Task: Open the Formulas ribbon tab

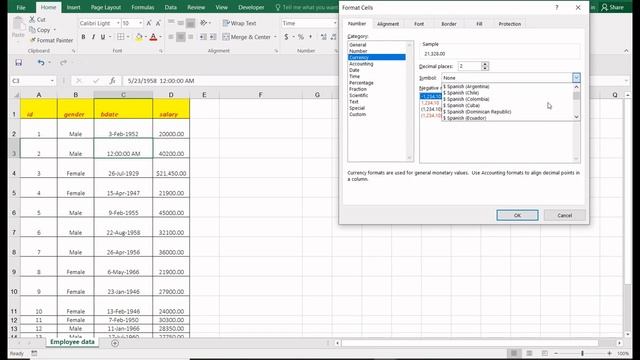Action: [142, 7]
